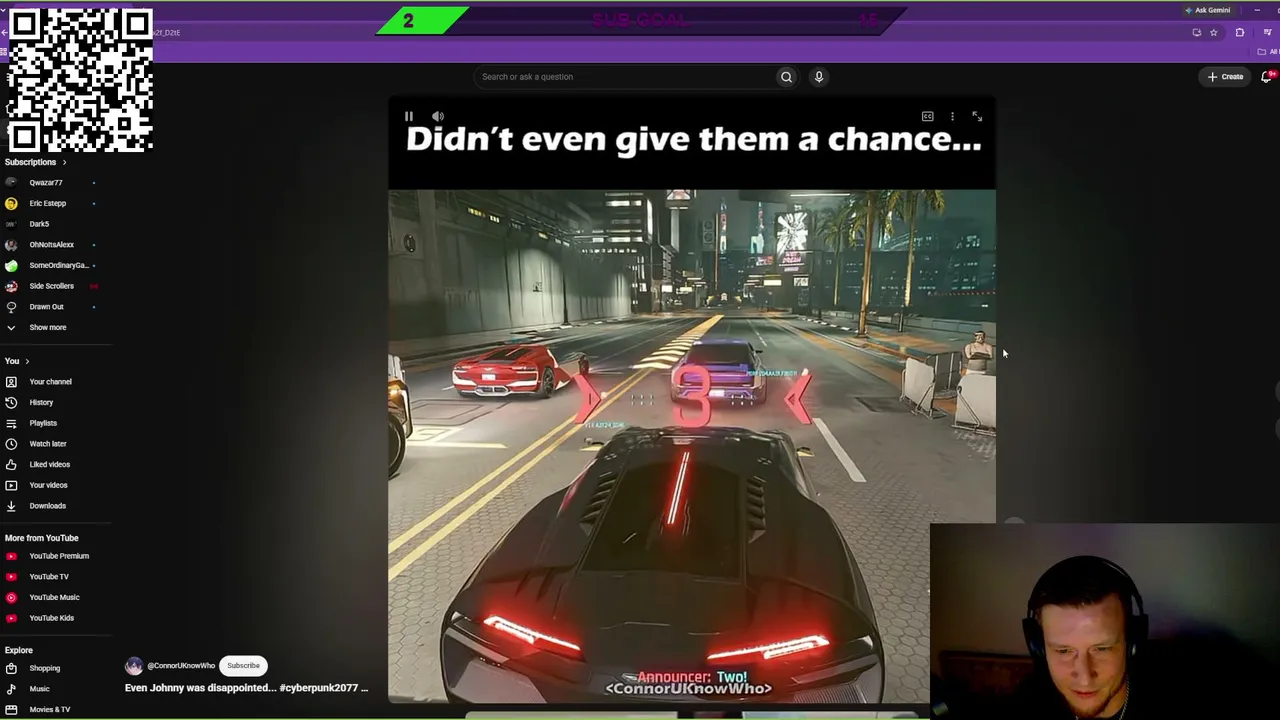Open the Eric Estepp channel
Screen dimensions: 1280x720
pos(50,204)
